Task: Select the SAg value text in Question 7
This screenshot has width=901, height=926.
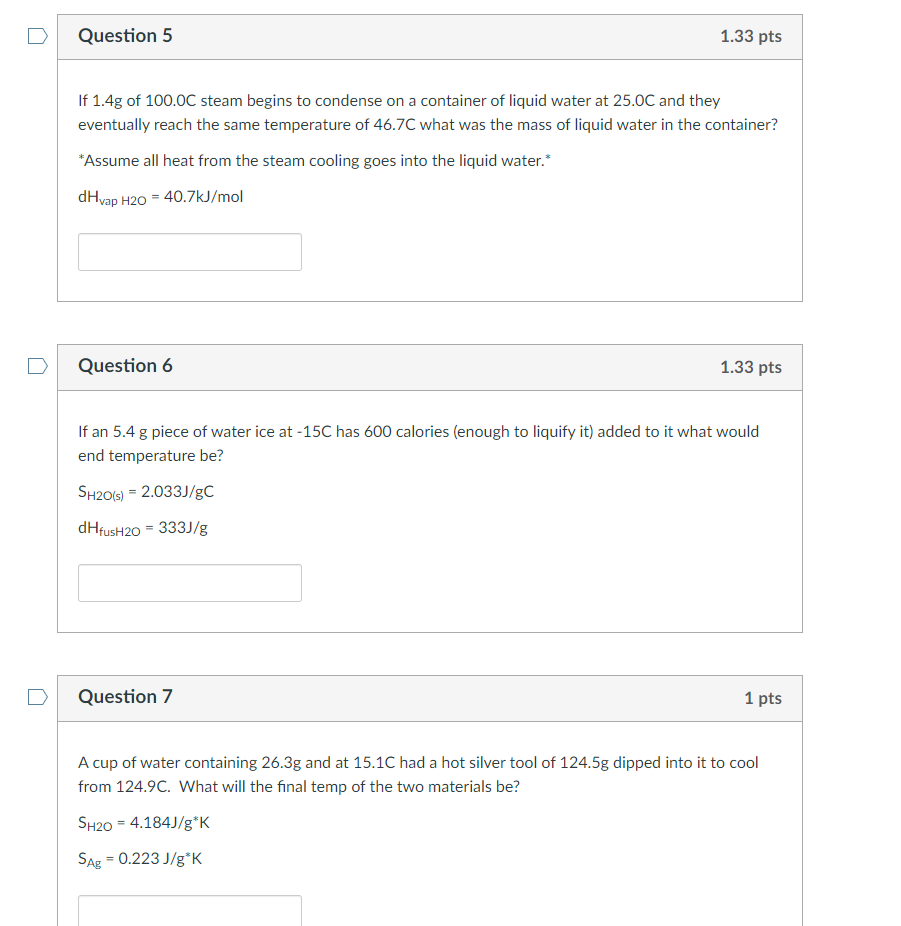Action: point(140,858)
